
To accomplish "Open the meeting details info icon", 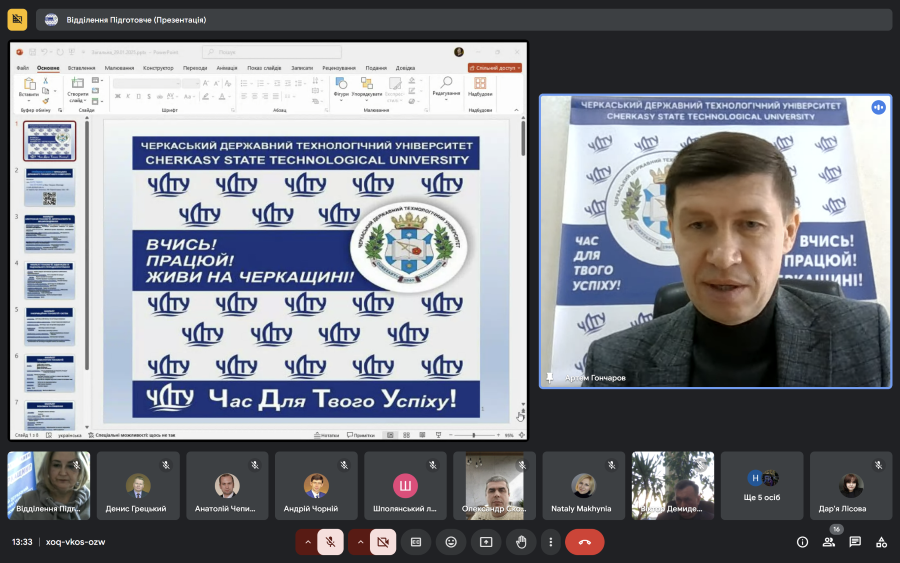I will [x=802, y=542].
